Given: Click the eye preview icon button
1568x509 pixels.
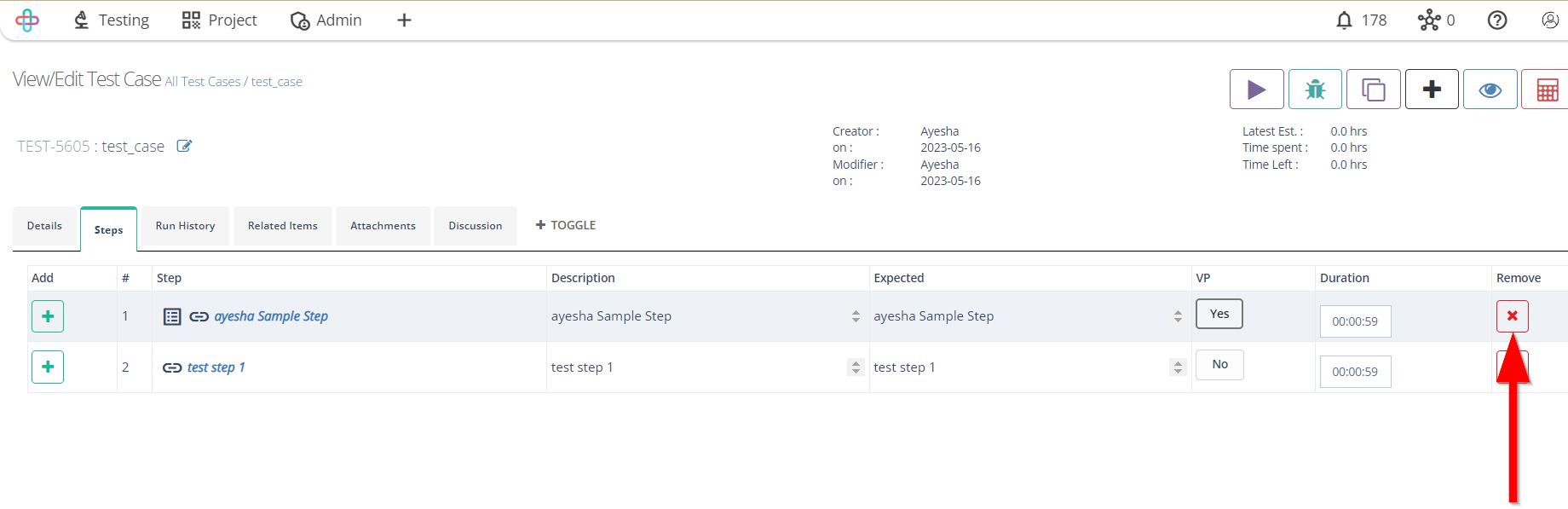Looking at the screenshot, I should [1490, 90].
